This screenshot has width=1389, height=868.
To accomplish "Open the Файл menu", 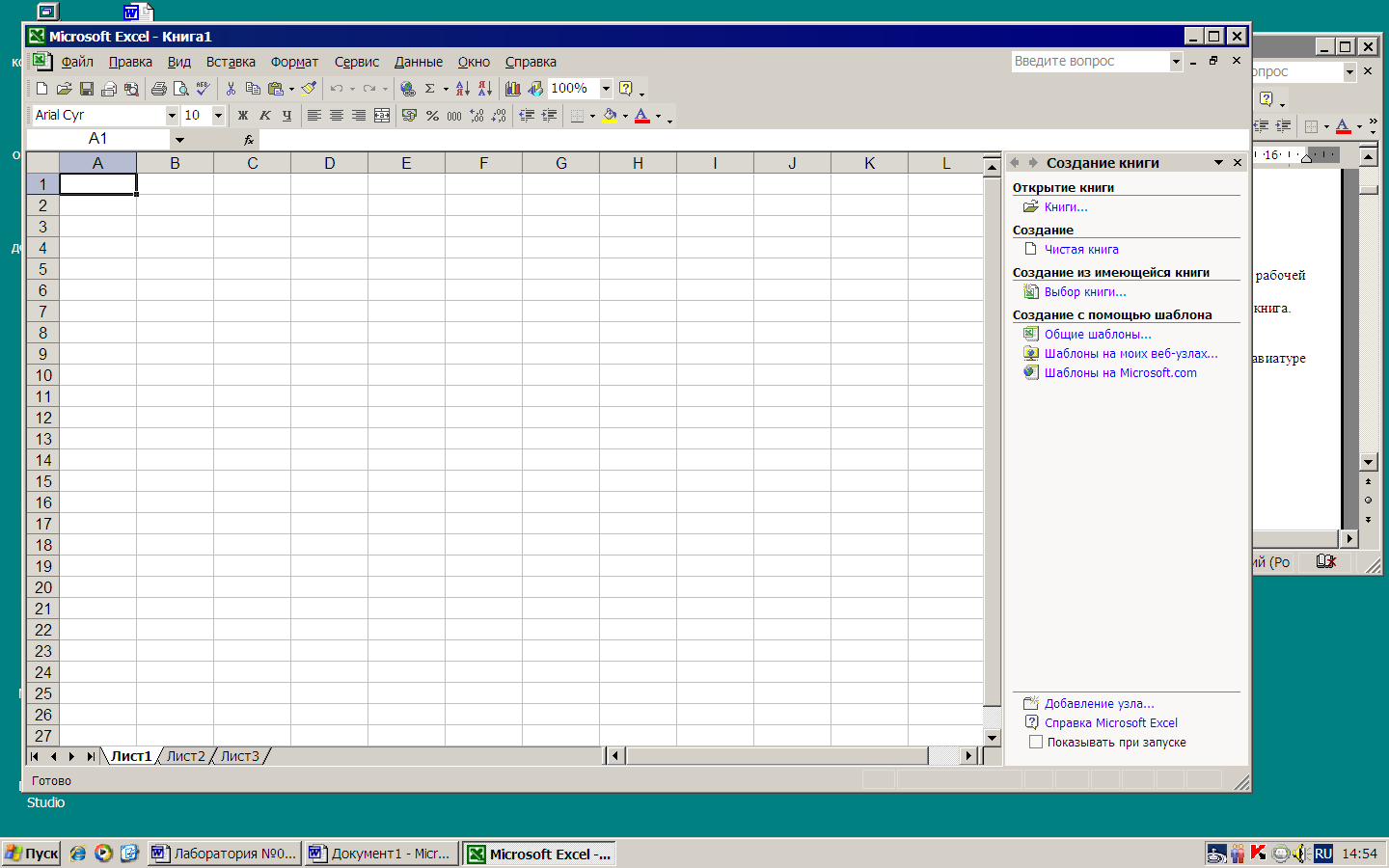I will [77, 62].
